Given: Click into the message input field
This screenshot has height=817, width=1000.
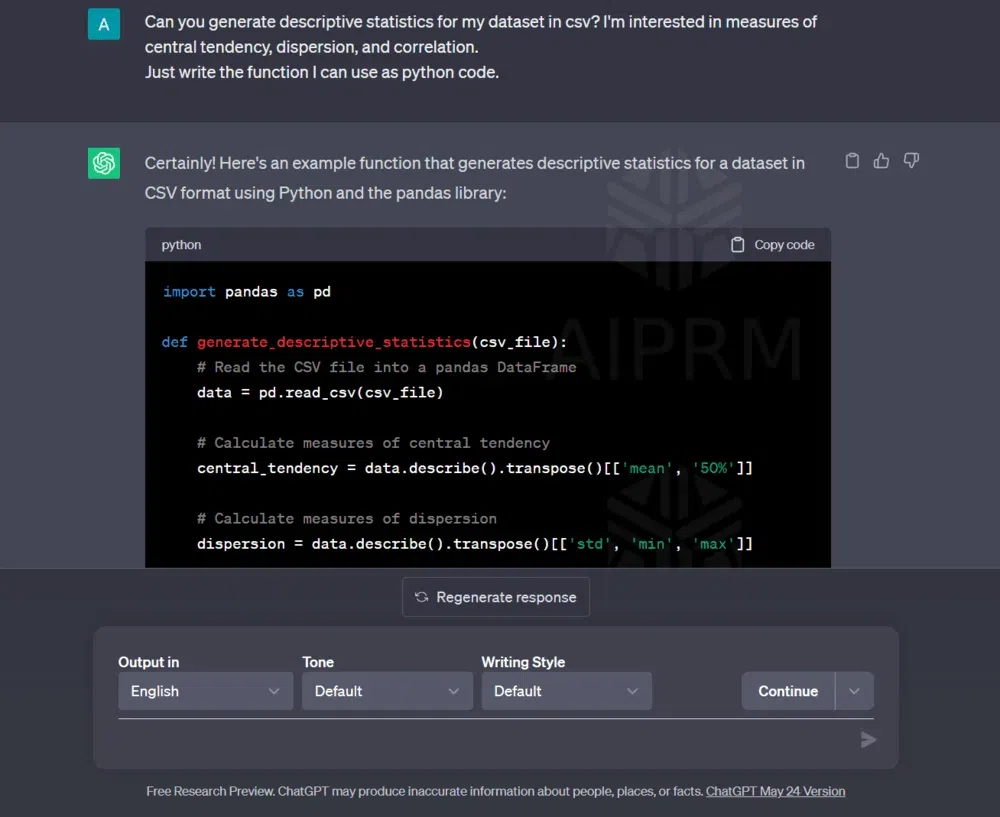Looking at the screenshot, I should click(x=480, y=740).
